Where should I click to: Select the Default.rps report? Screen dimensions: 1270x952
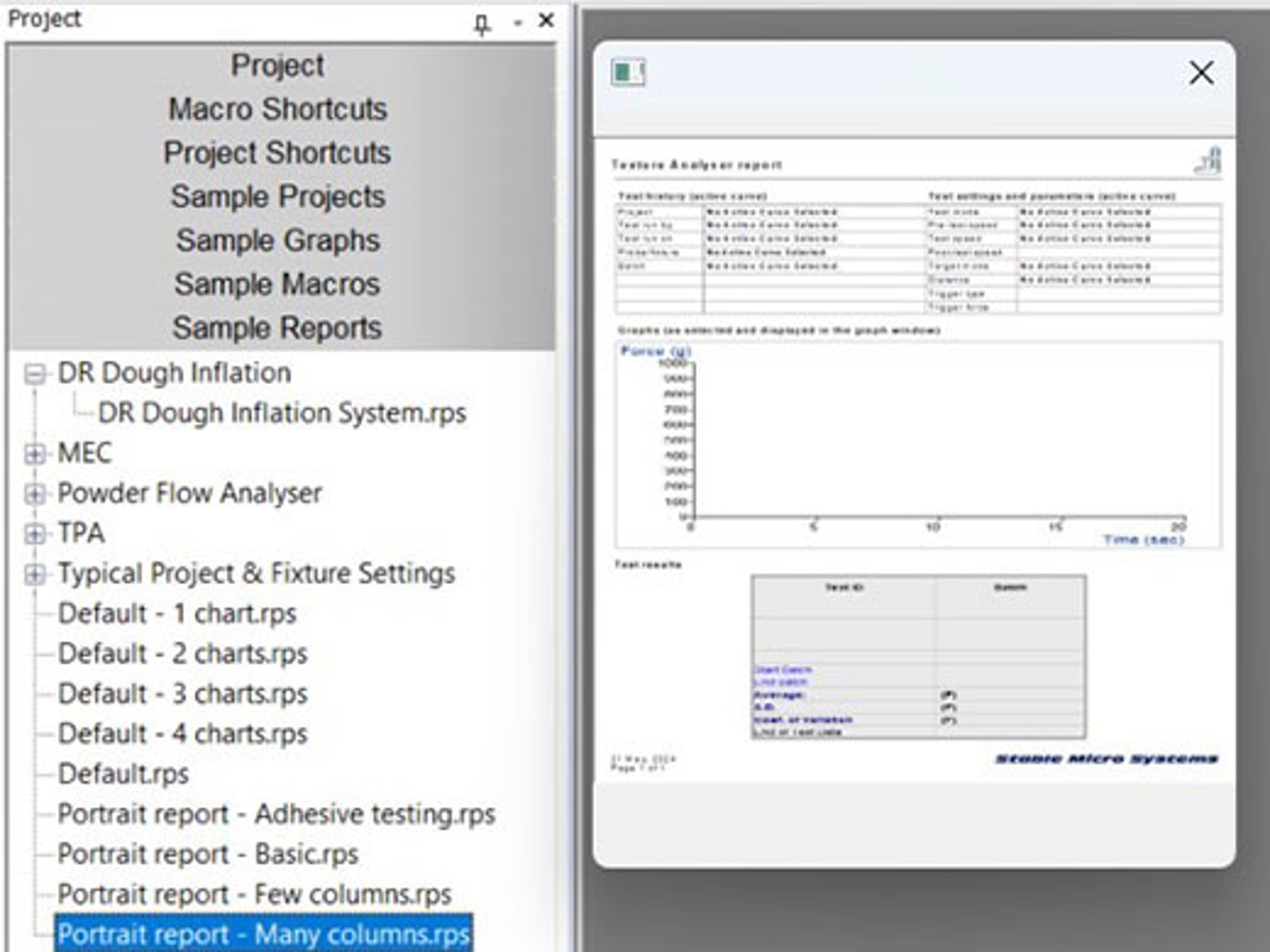point(123,773)
